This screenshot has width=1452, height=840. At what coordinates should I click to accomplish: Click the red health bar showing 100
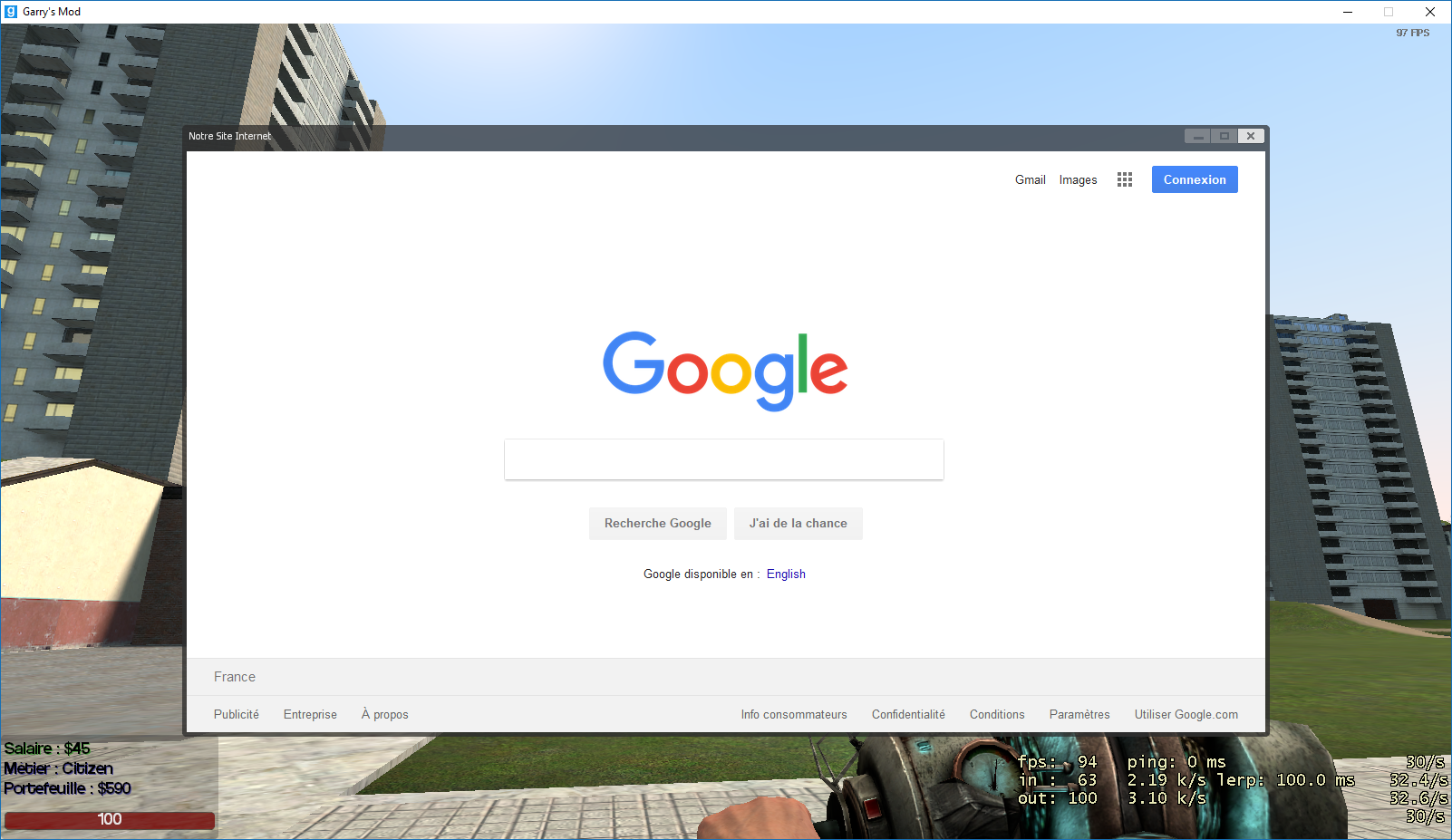coord(110,820)
